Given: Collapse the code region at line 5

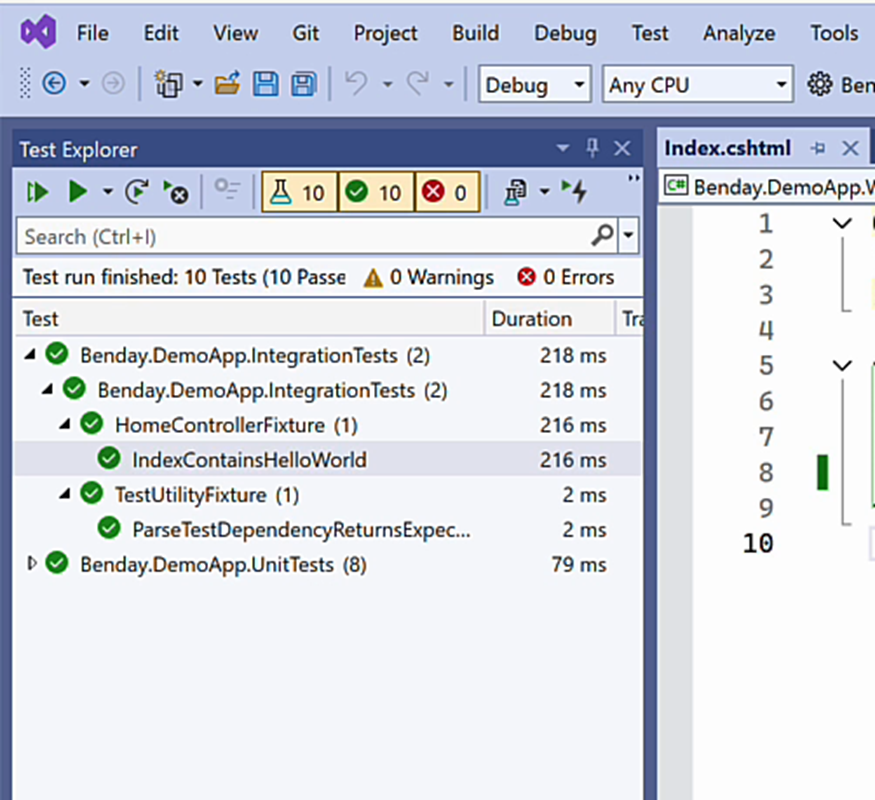Looking at the screenshot, I should tap(842, 365).
